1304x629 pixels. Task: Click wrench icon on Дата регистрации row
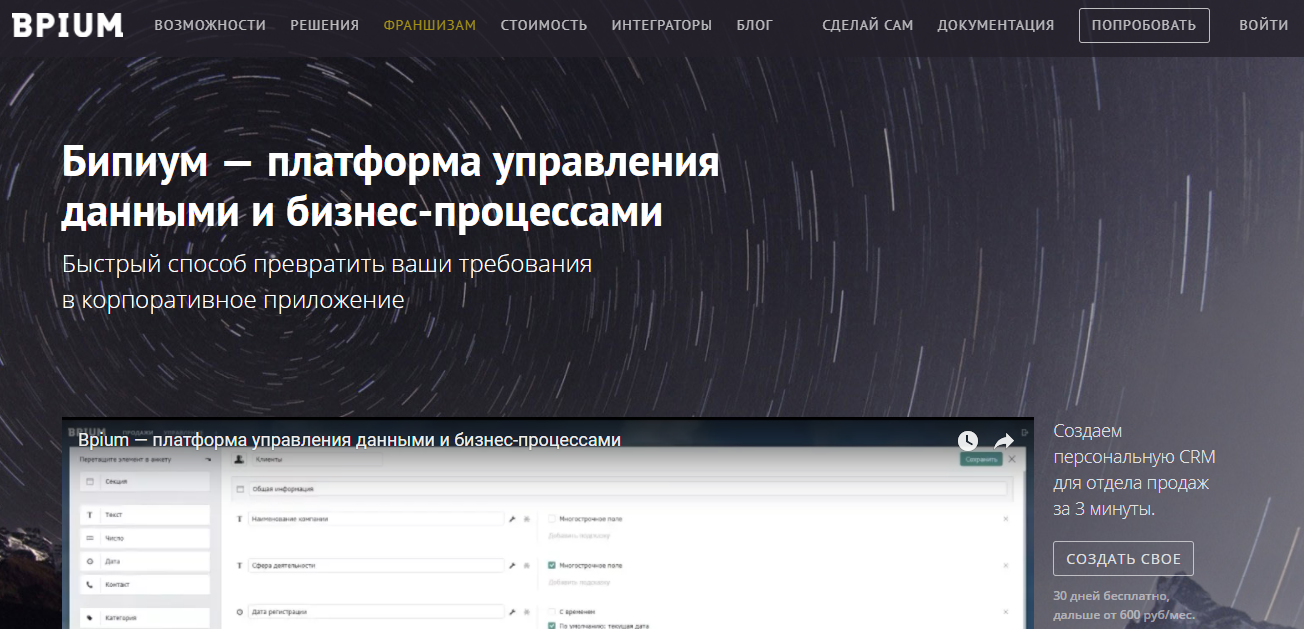512,611
